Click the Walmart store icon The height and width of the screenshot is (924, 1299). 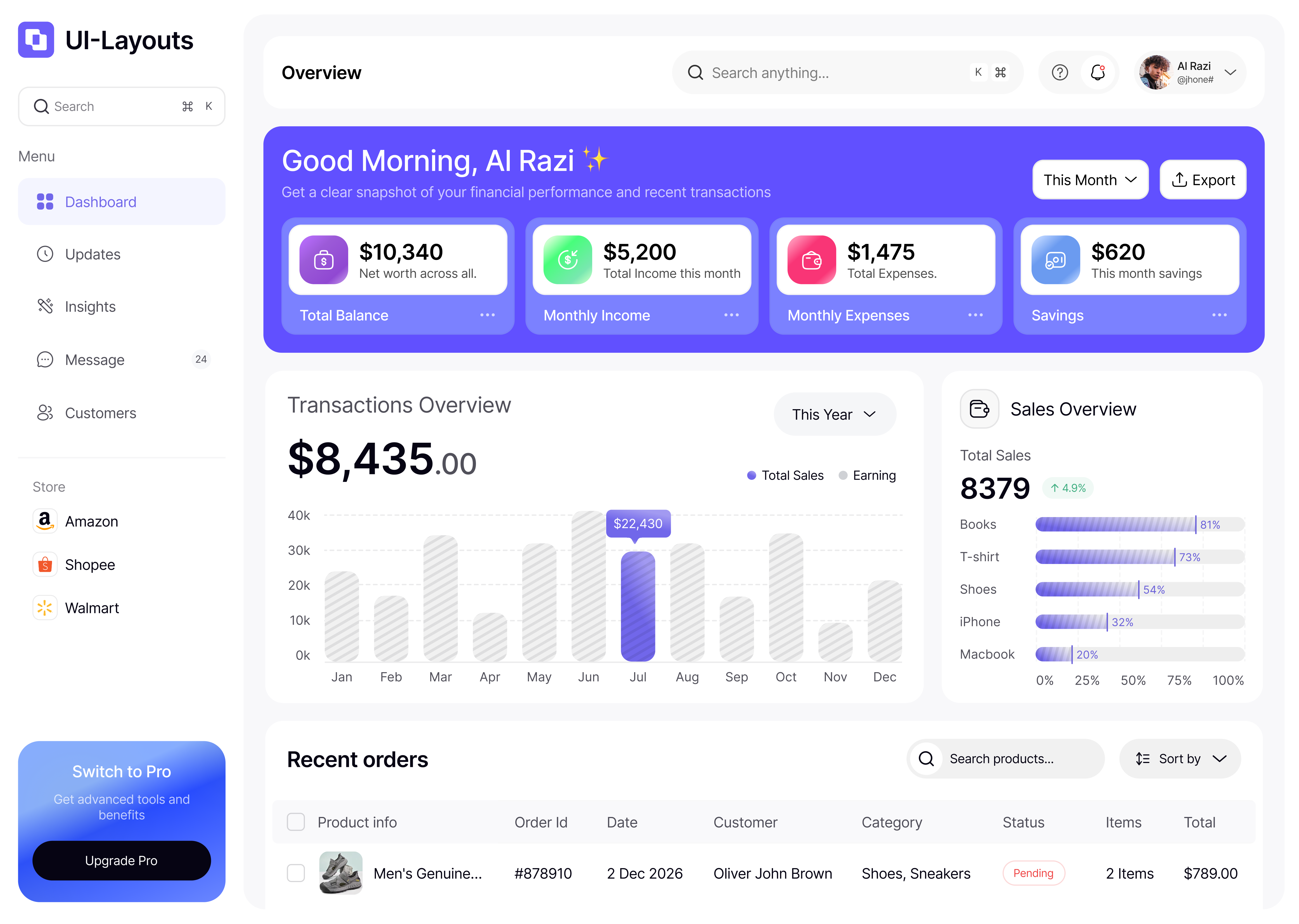(x=45, y=607)
